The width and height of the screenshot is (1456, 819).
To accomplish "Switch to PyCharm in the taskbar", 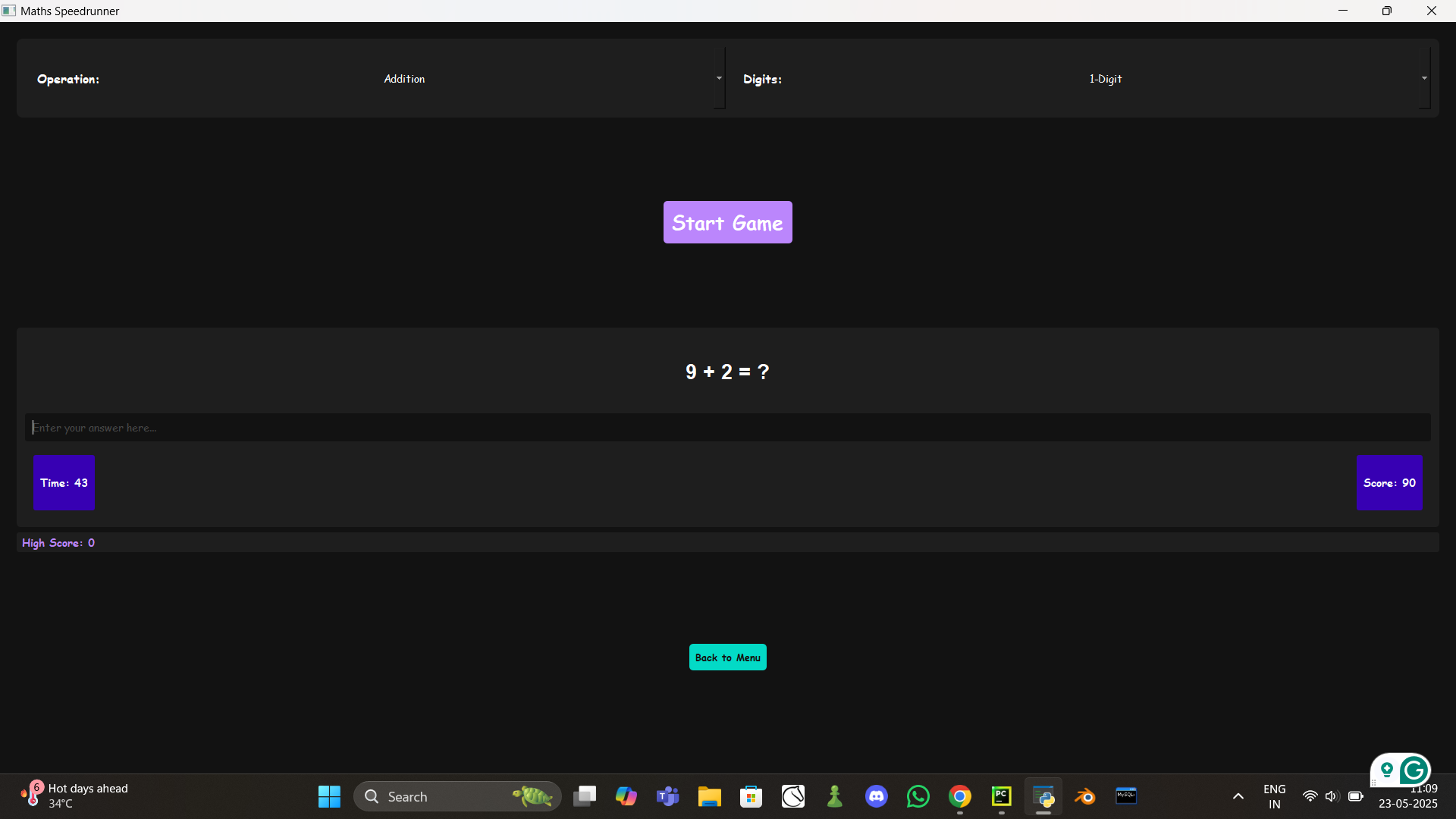I will tap(1001, 796).
